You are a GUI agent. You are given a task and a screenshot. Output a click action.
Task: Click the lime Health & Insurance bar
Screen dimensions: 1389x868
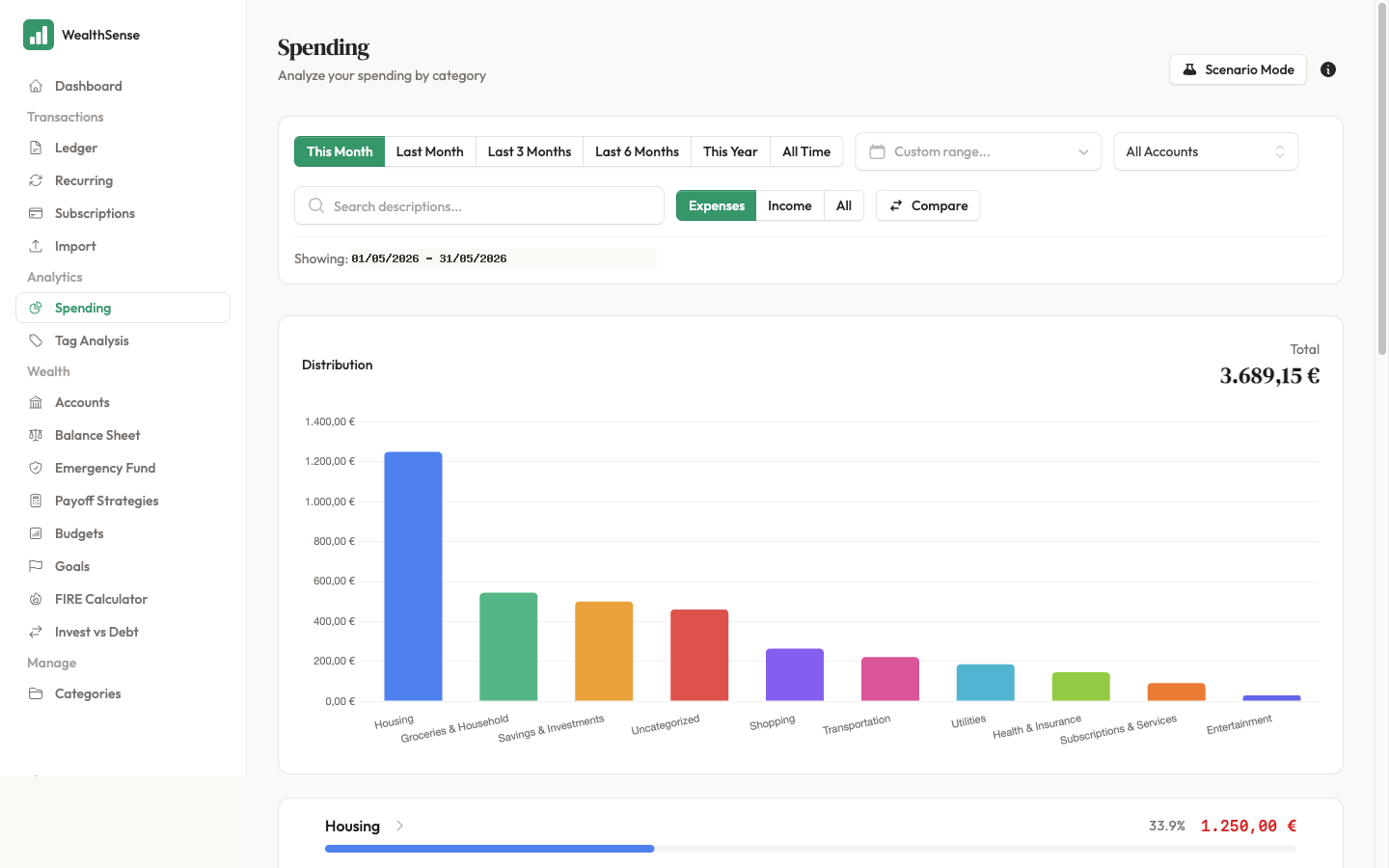1080,687
